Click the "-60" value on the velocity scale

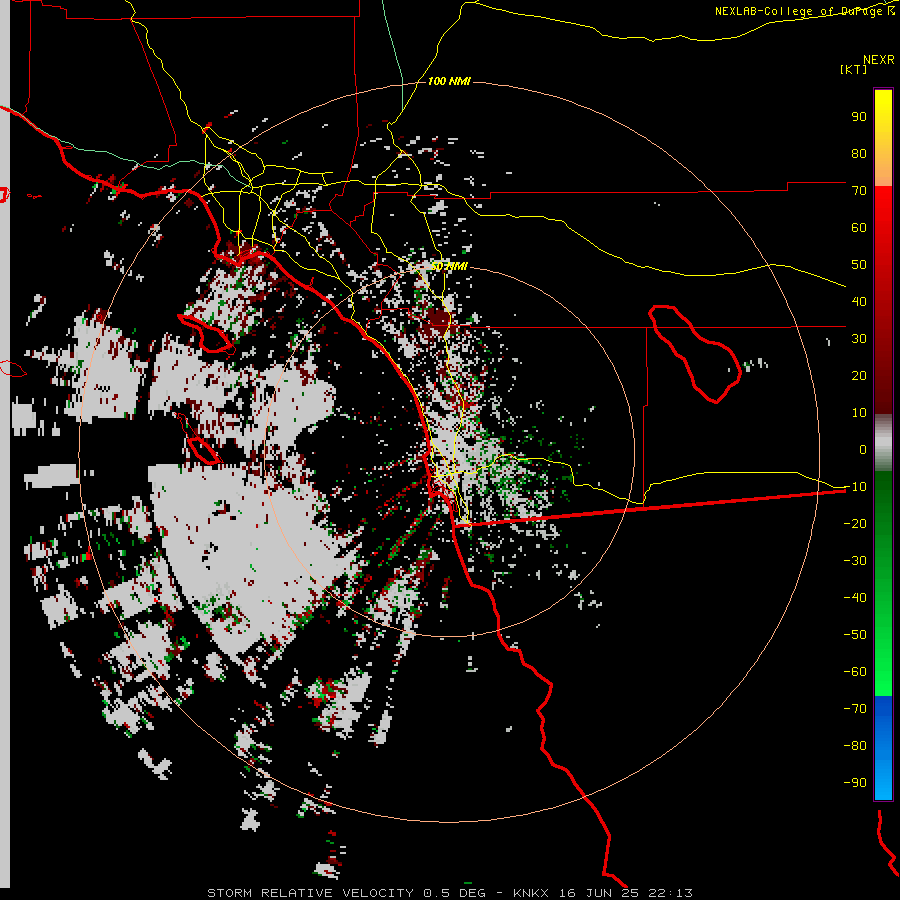[855, 672]
